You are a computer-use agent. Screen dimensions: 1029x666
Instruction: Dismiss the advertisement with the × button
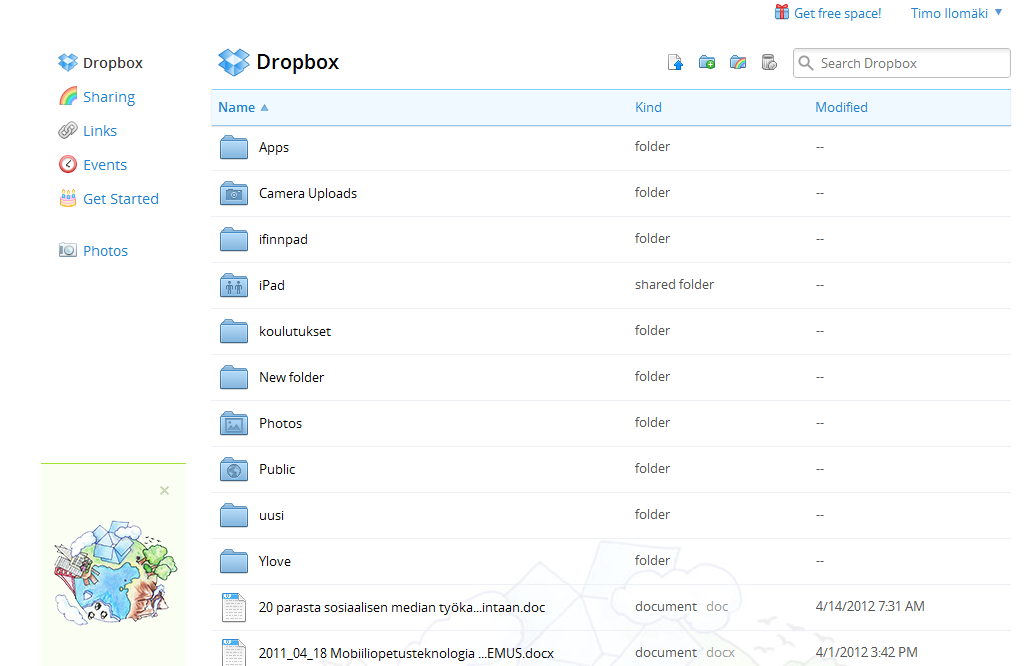164,490
